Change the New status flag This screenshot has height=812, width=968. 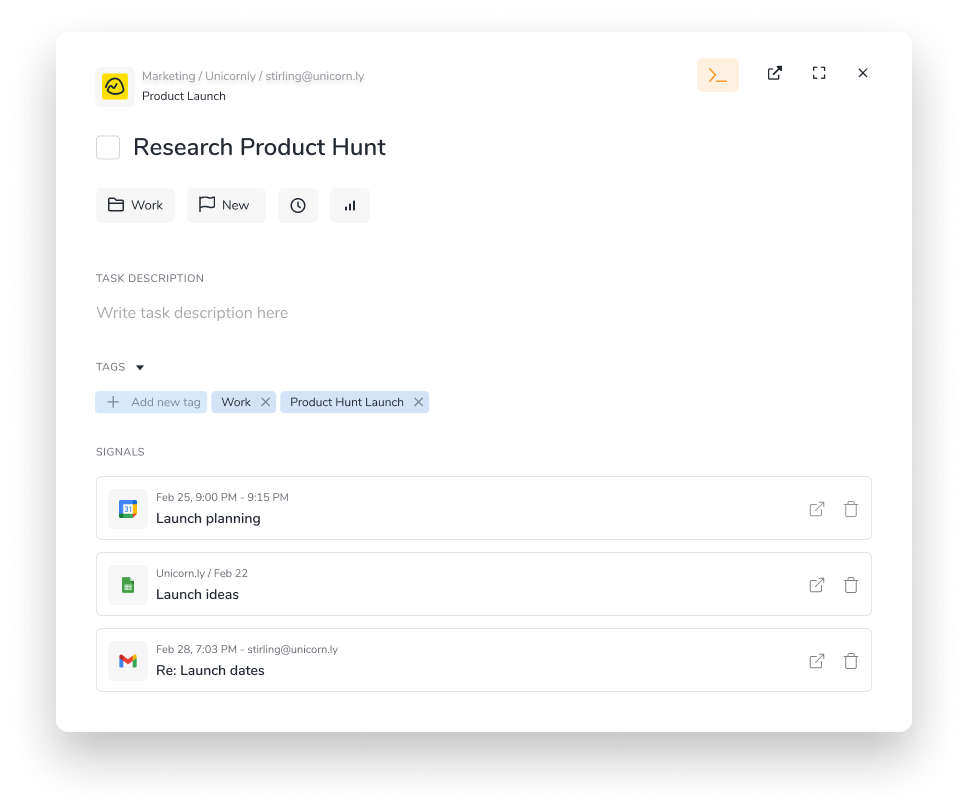point(225,205)
